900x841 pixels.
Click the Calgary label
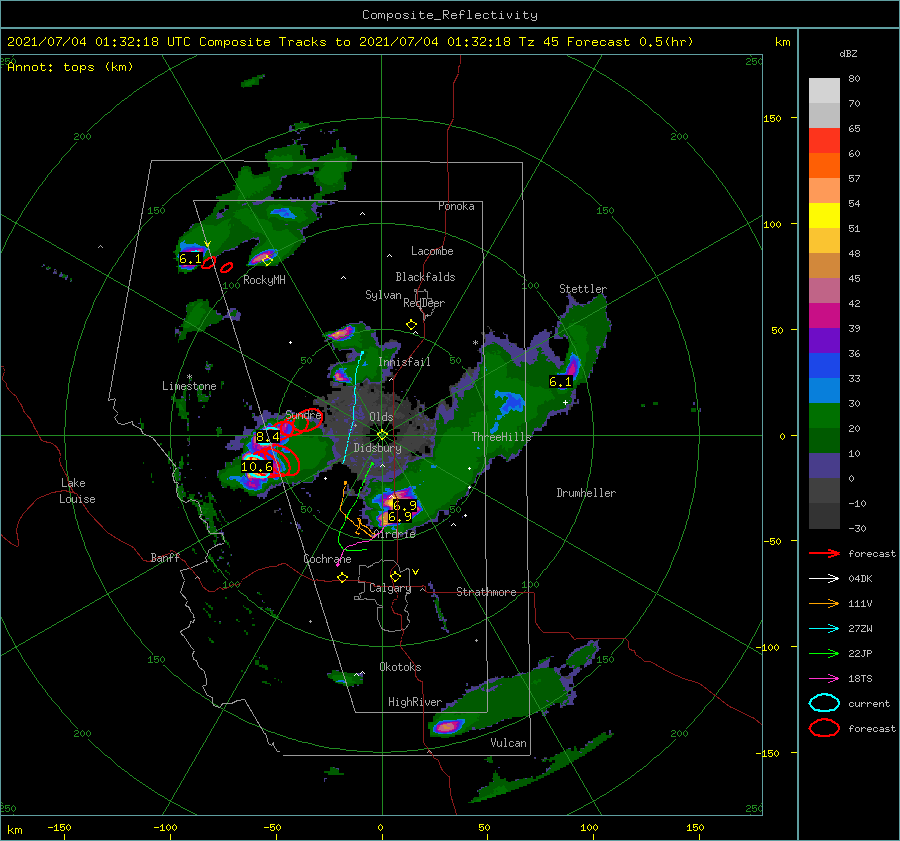click(x=390, y=588)
